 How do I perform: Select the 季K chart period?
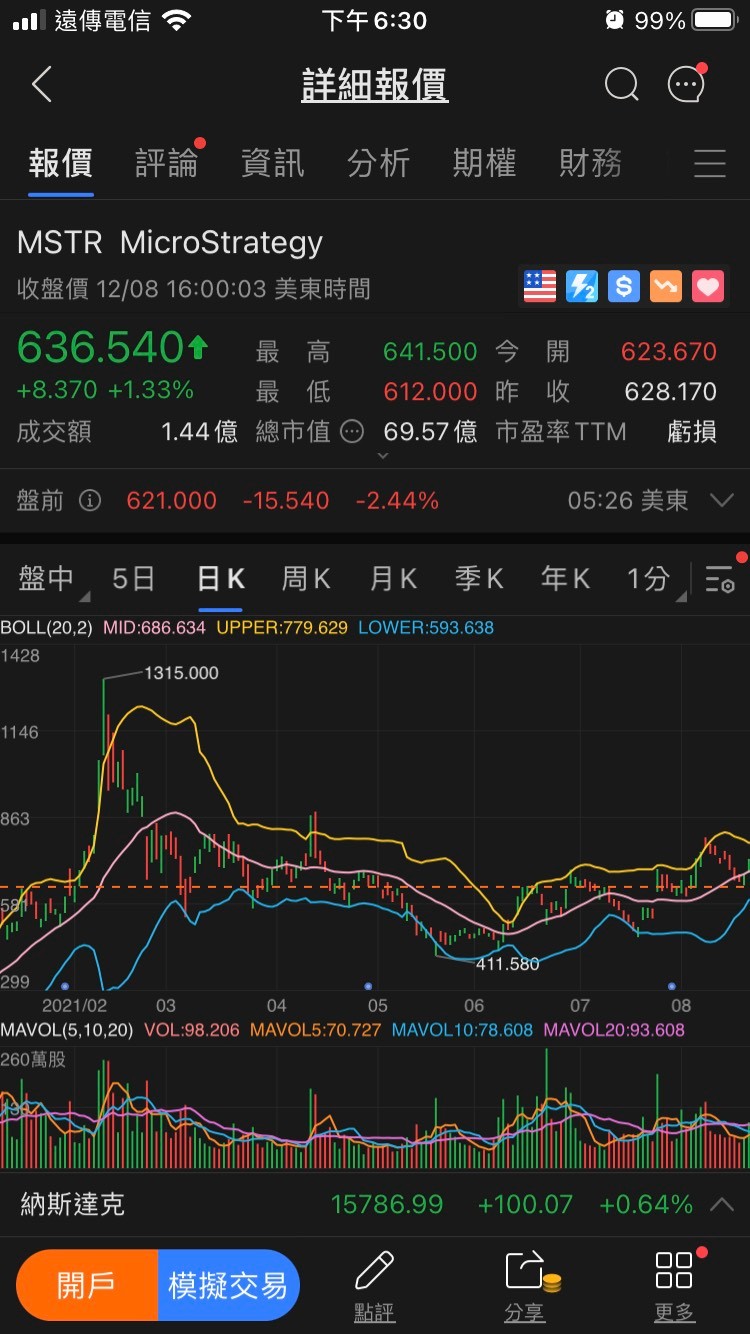[479, 579]
